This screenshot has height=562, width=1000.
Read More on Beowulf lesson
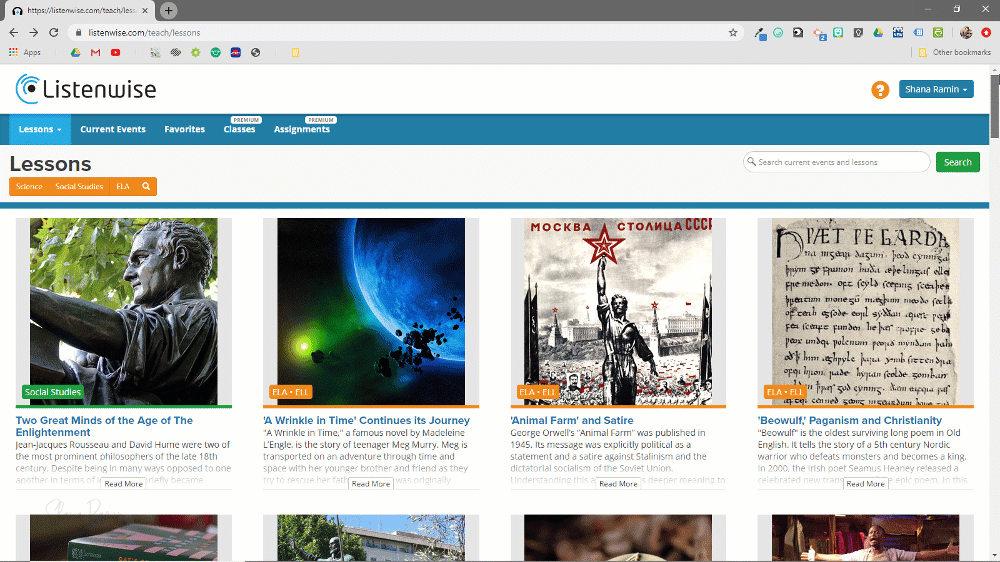click(865, 484)
